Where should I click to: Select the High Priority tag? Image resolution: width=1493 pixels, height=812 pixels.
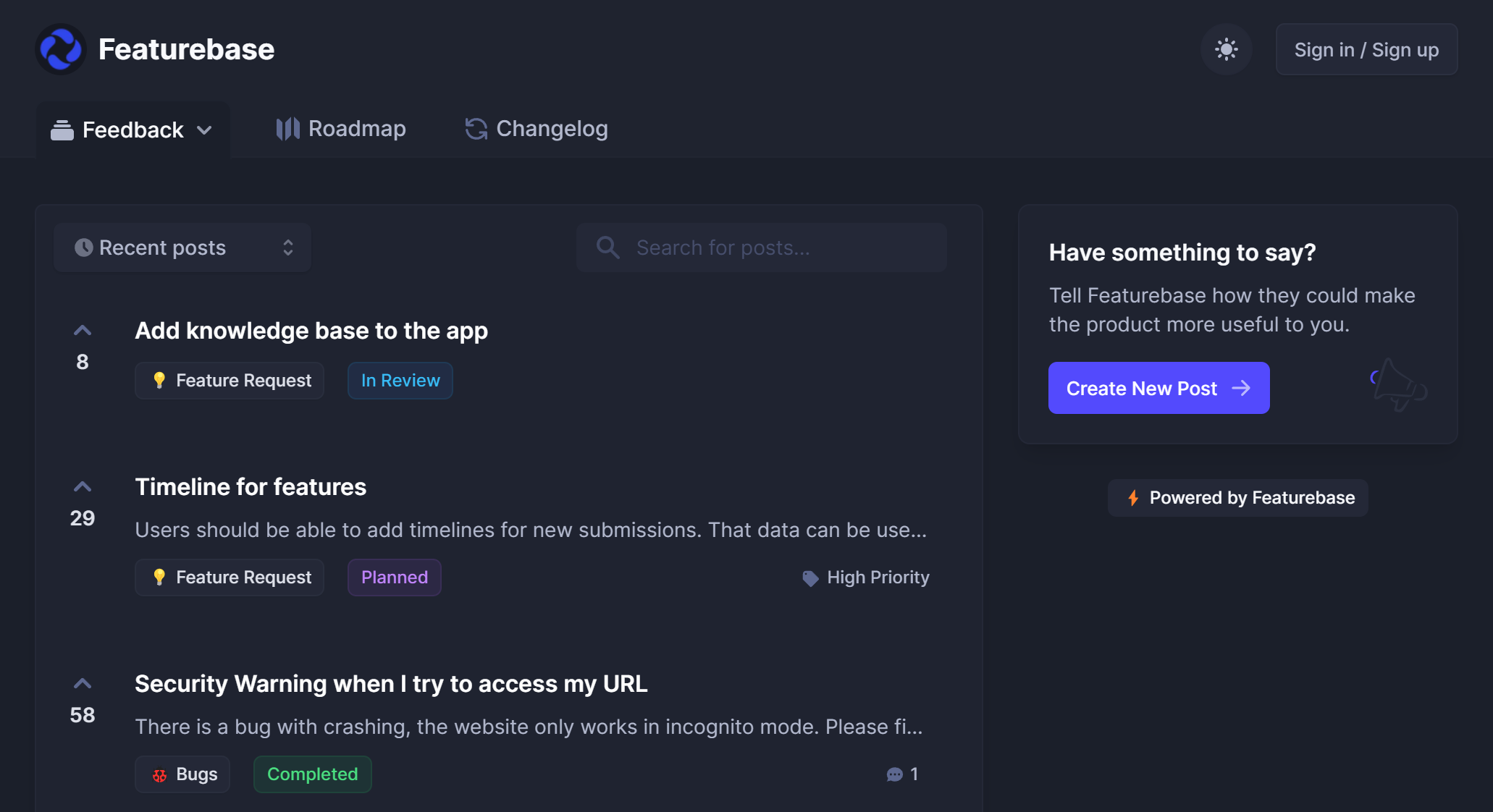866,578
